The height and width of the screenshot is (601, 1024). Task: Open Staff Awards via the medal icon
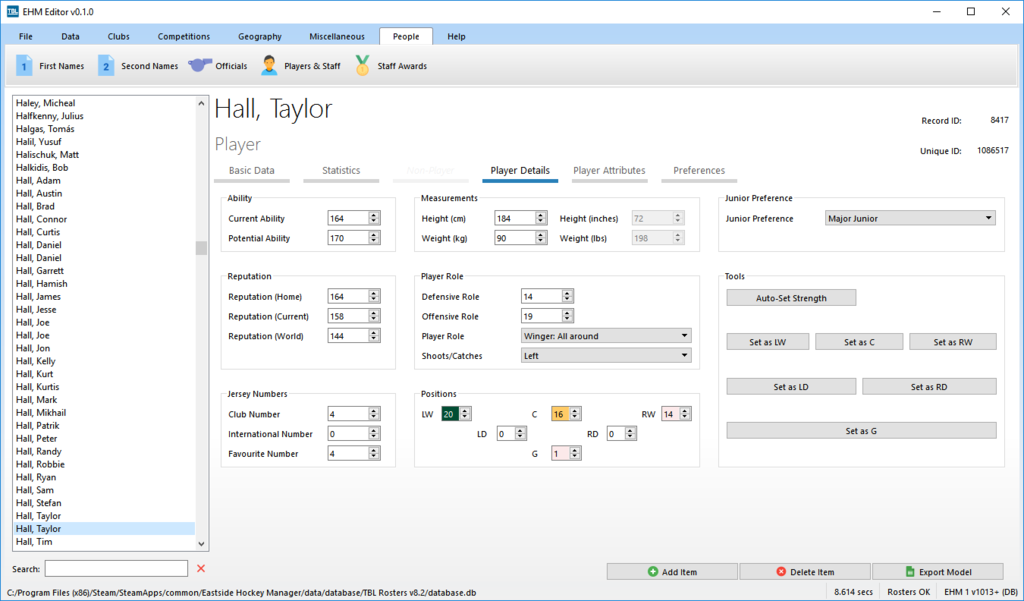pos(362,65)
